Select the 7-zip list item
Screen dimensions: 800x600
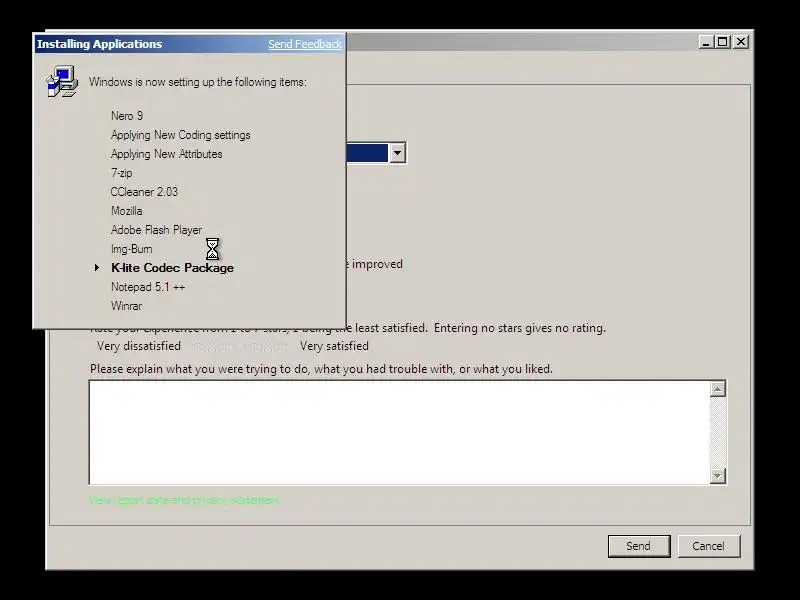121,173
